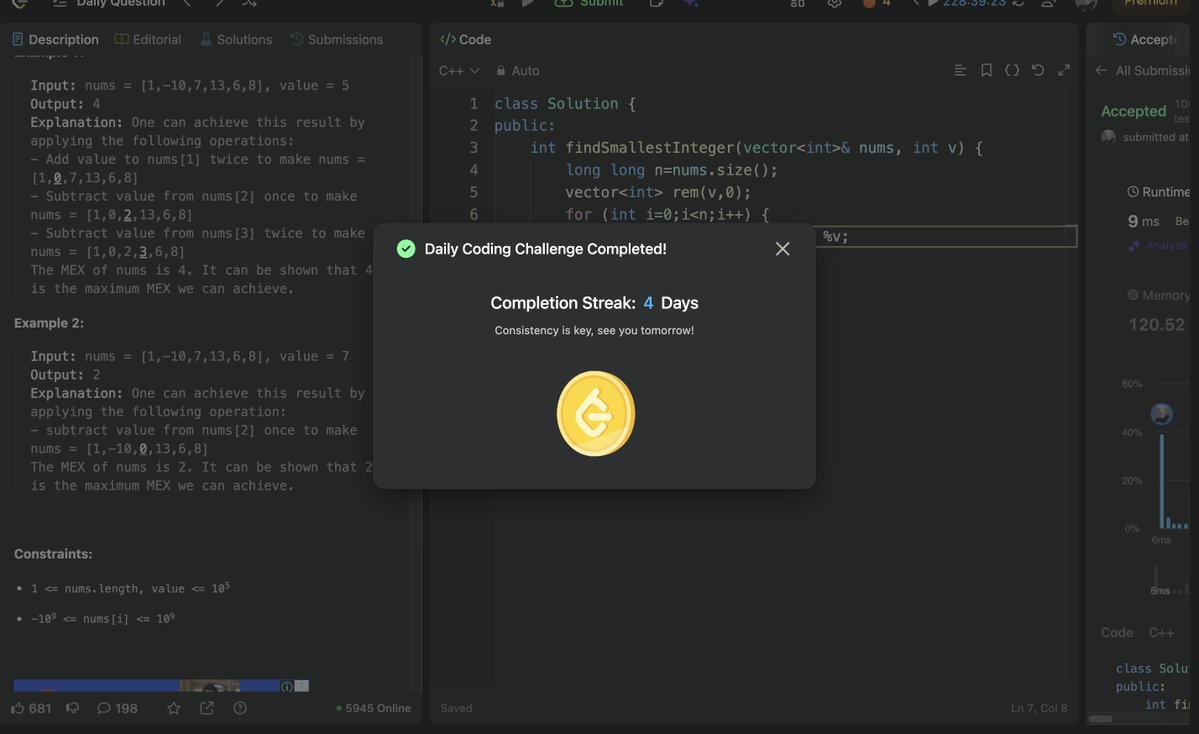Click the Constraints: heading

[x=53, y=554]
